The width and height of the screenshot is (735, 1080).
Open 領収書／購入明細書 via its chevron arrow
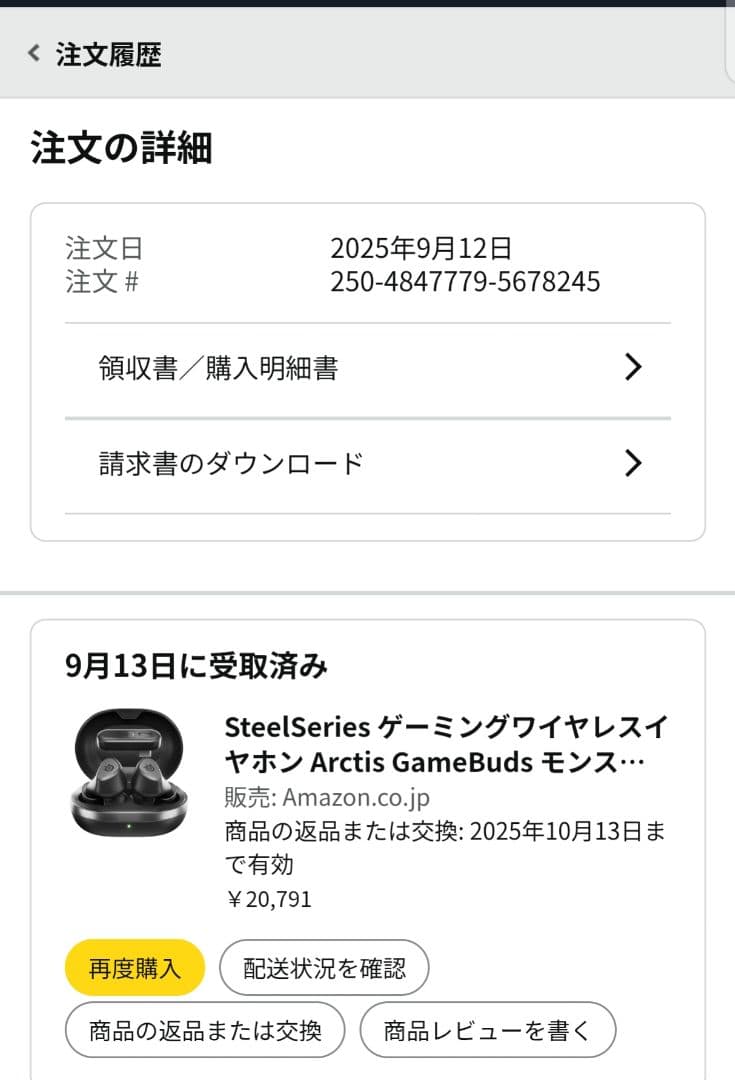coord(632,368)
